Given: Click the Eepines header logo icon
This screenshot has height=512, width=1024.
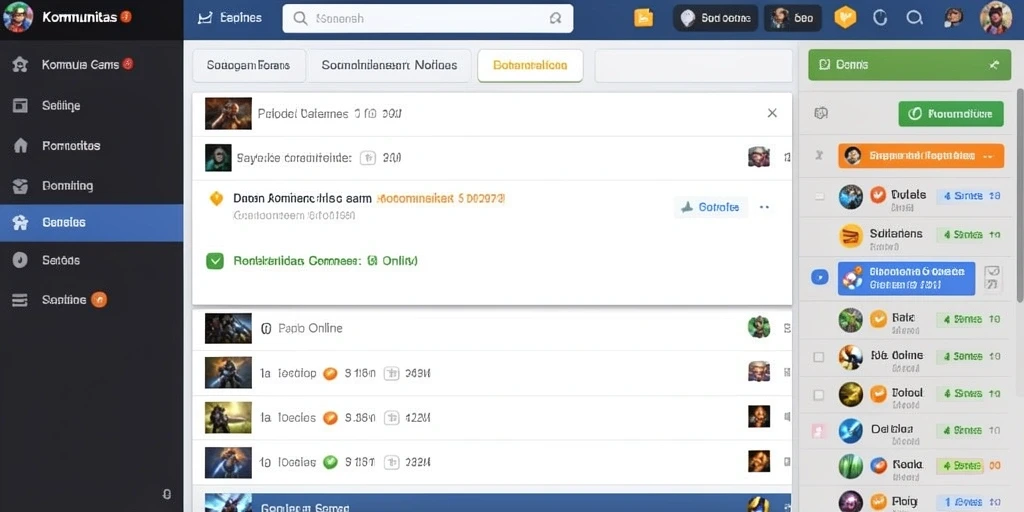Looking at the screenshot, I should tap(205, 18).
